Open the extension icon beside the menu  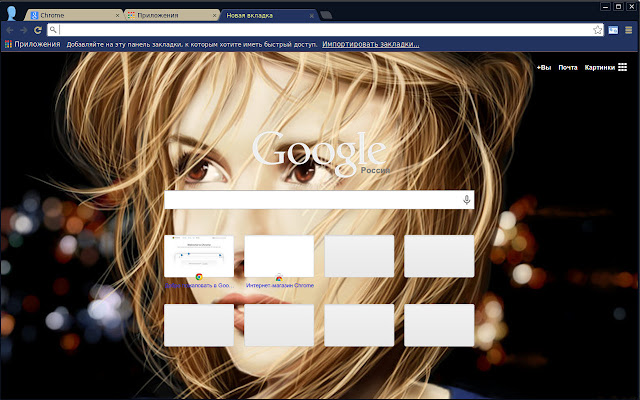click(613, 30)
